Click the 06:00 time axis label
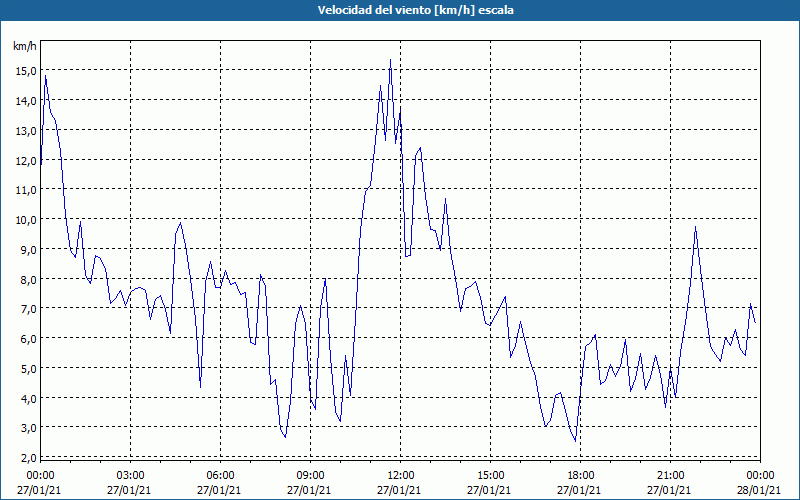The width and height of the screenshot is (800, 500). (220, 476)
